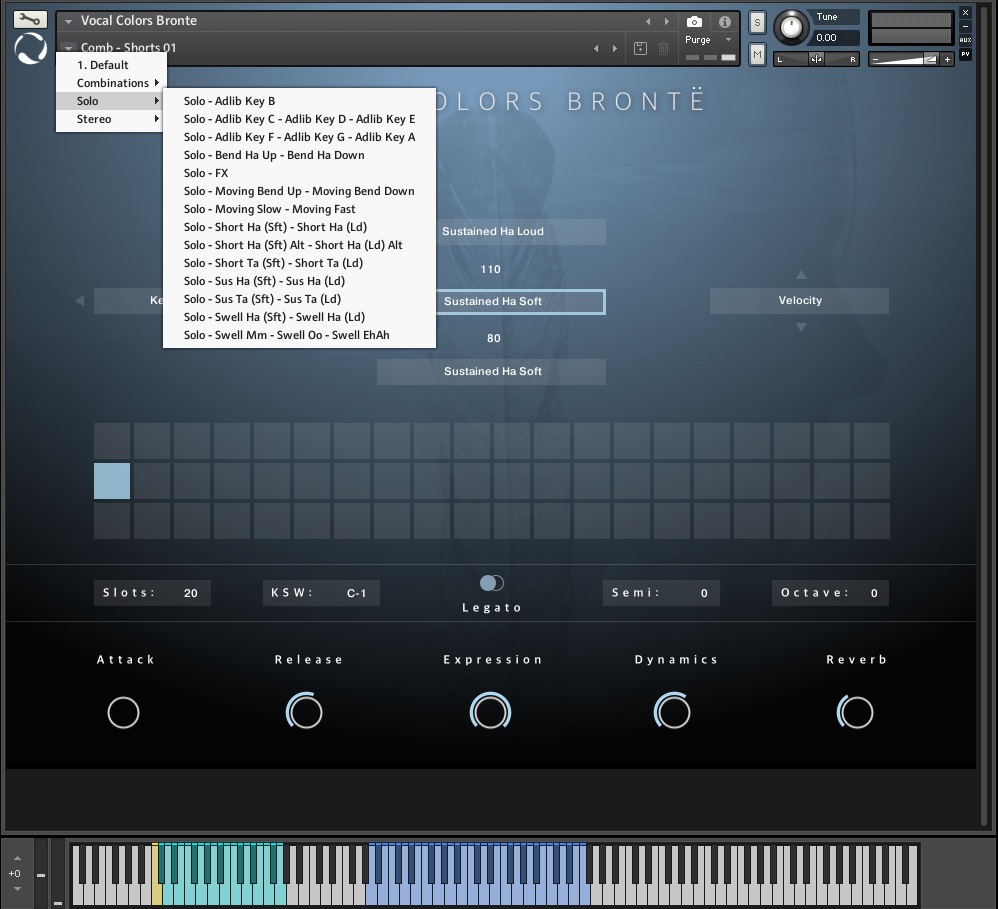Solo the instrument with the S button
Image resolution: width=998 pixels, height=909 pixels.
[x=757, y=23]
